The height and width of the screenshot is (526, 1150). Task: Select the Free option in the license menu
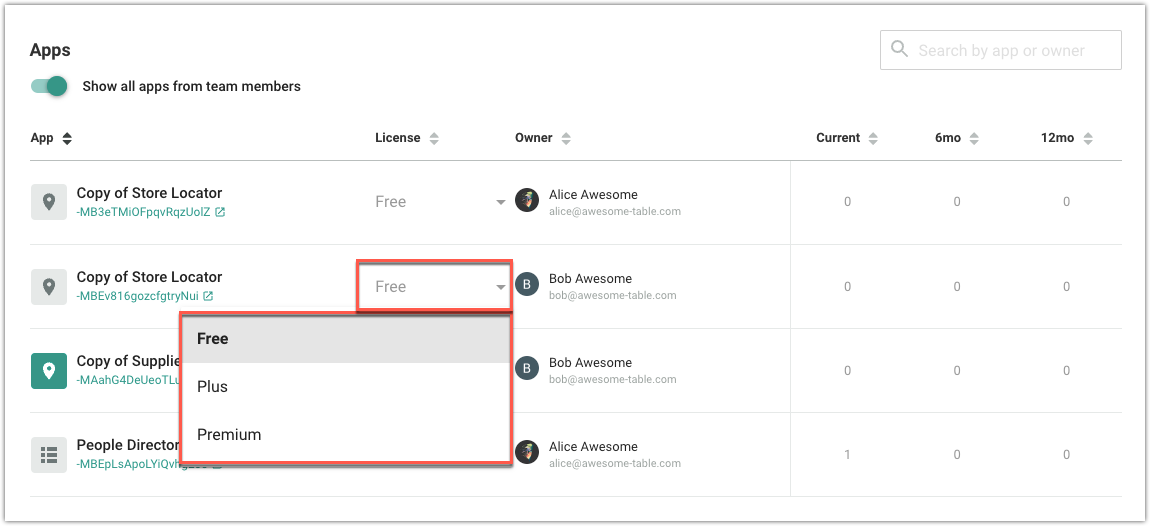213,339
